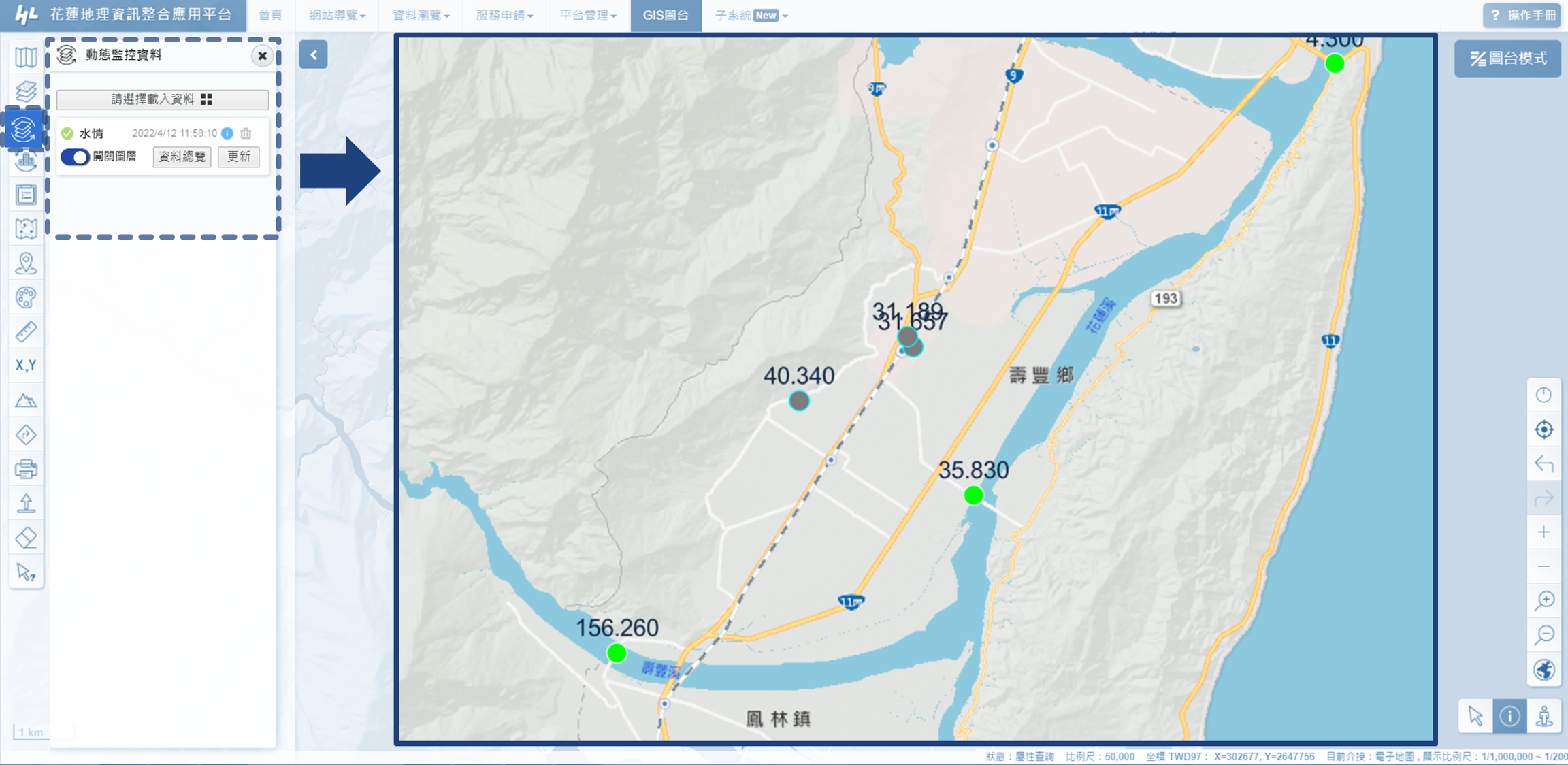This screenshot has width=1568, height=765.
Task: Delete the 水情 layer with trash icon
Action: [246, 133]
